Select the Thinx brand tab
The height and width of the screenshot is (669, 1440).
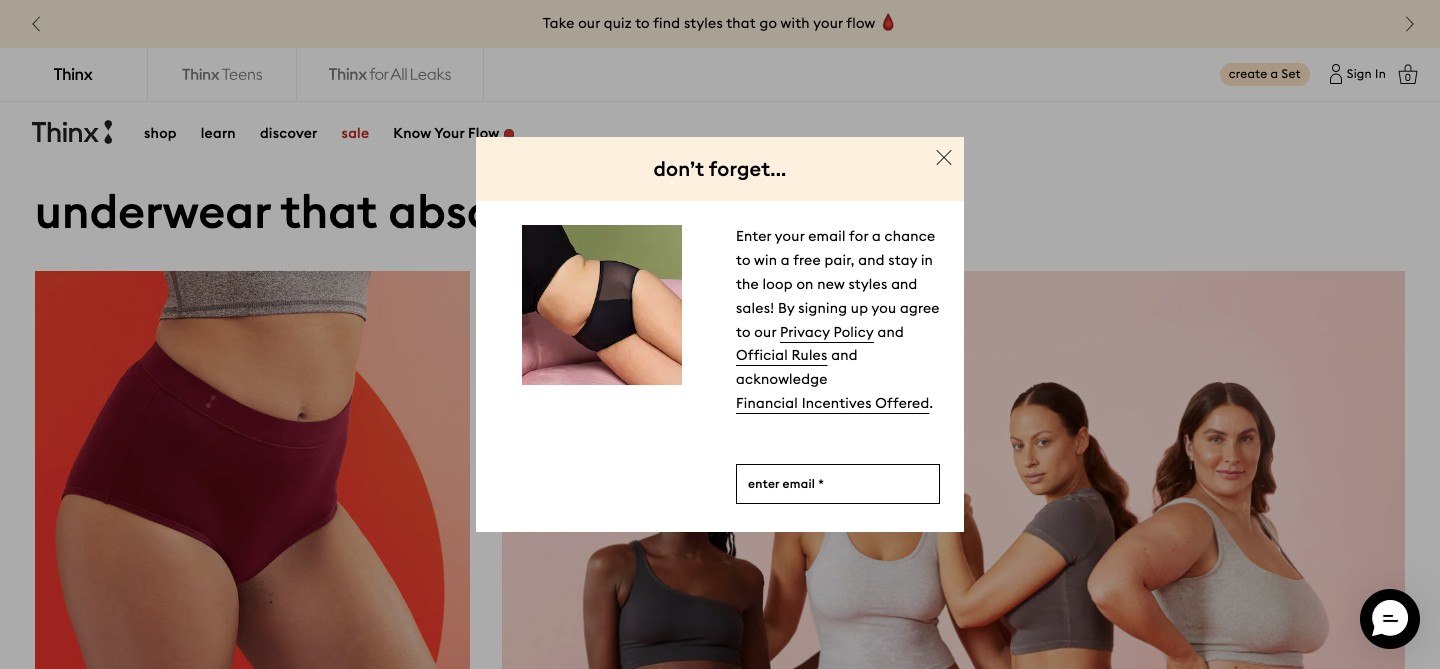coord(73,74)
